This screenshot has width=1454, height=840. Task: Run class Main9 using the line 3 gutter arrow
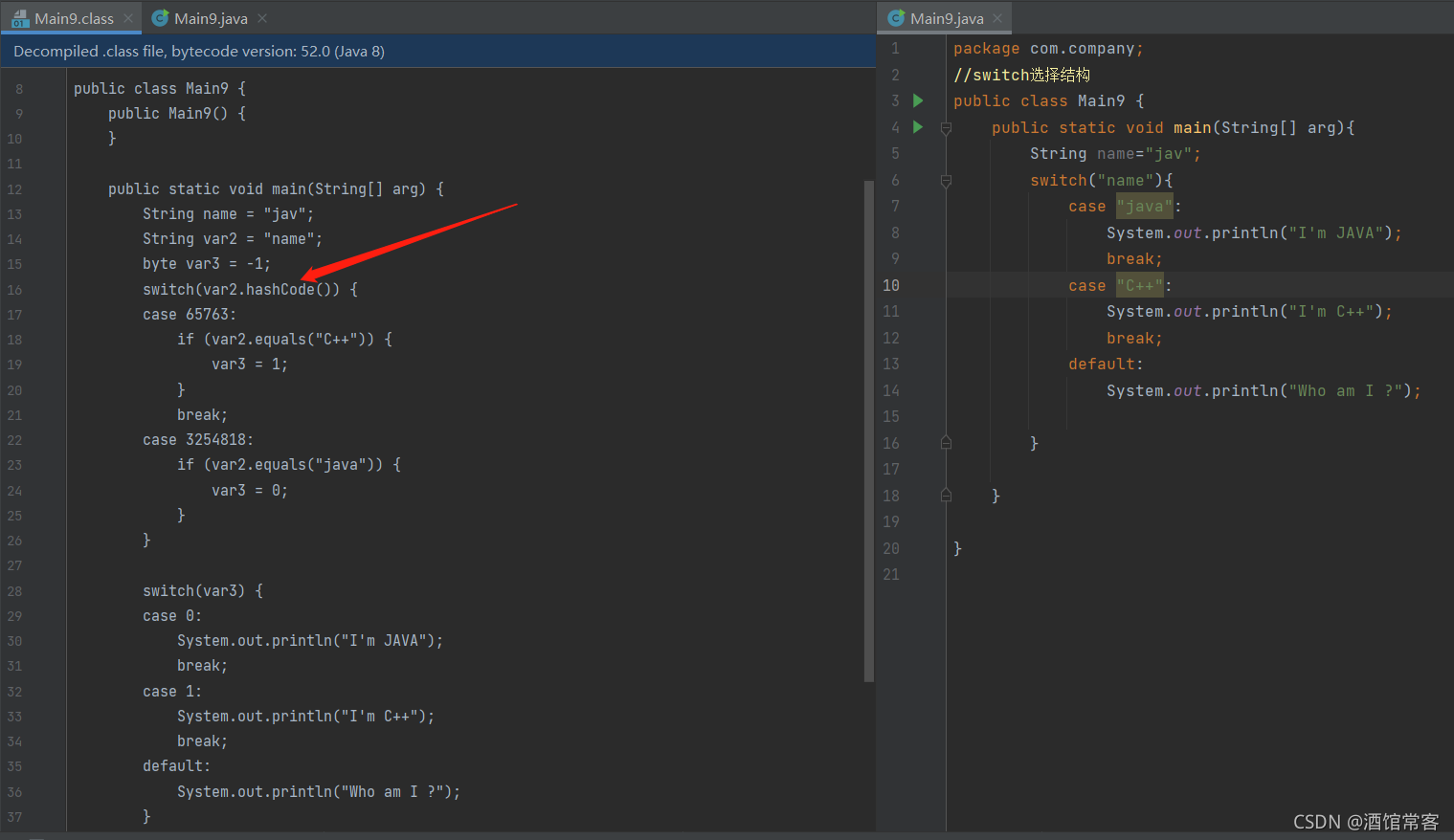tap(918, 100)
